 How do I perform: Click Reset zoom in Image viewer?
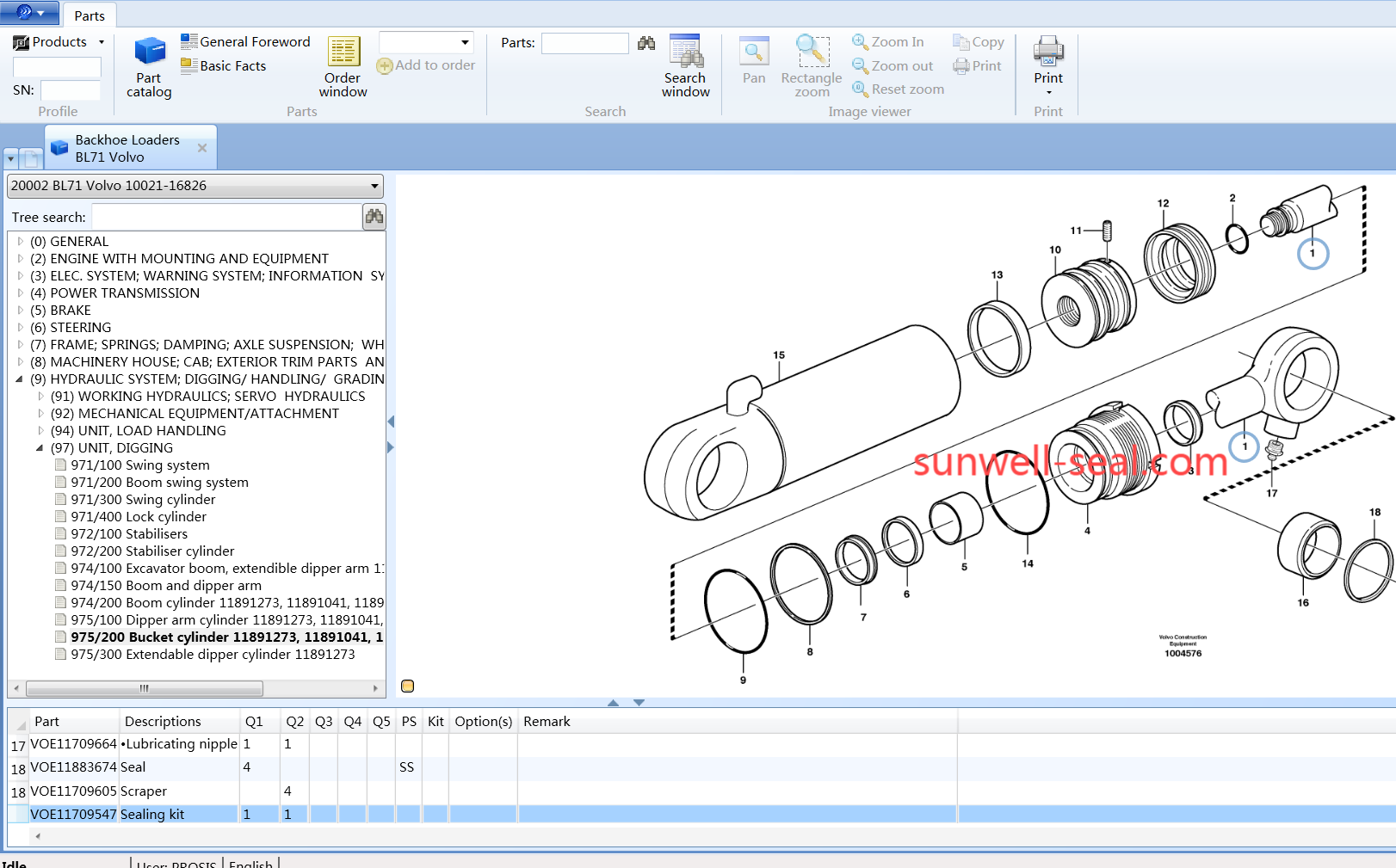point(898,89)
